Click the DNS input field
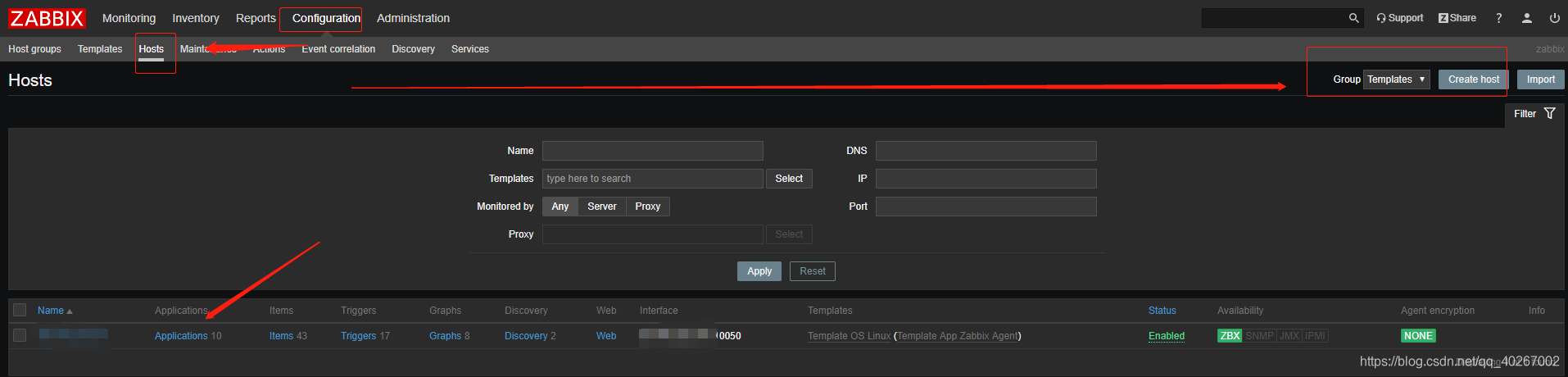The height and width of the screenshot is (377, 1568). 986,151
